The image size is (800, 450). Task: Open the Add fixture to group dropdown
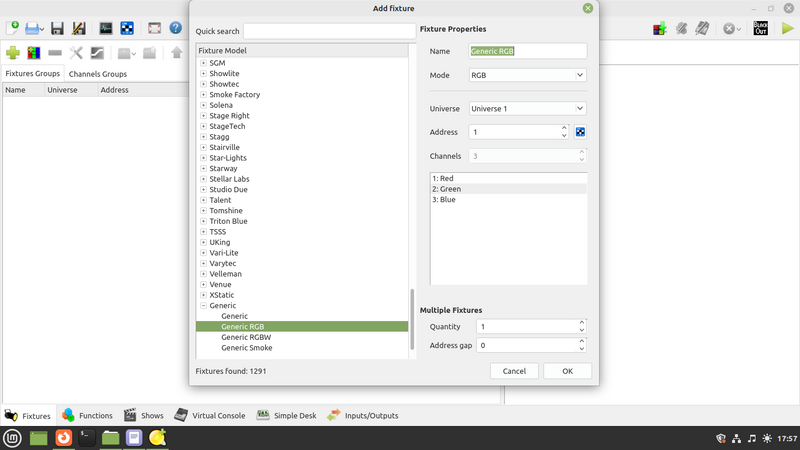click(127, 53)
